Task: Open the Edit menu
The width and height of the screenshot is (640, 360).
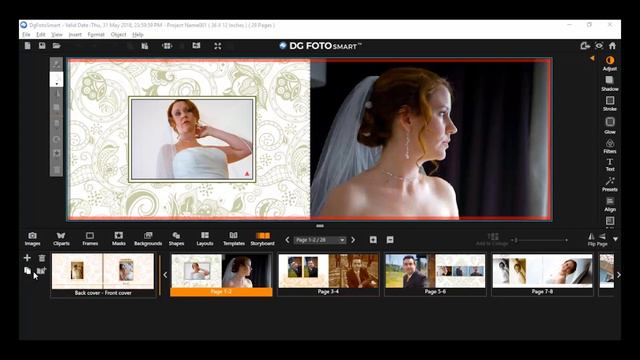Action: point(41,35)
